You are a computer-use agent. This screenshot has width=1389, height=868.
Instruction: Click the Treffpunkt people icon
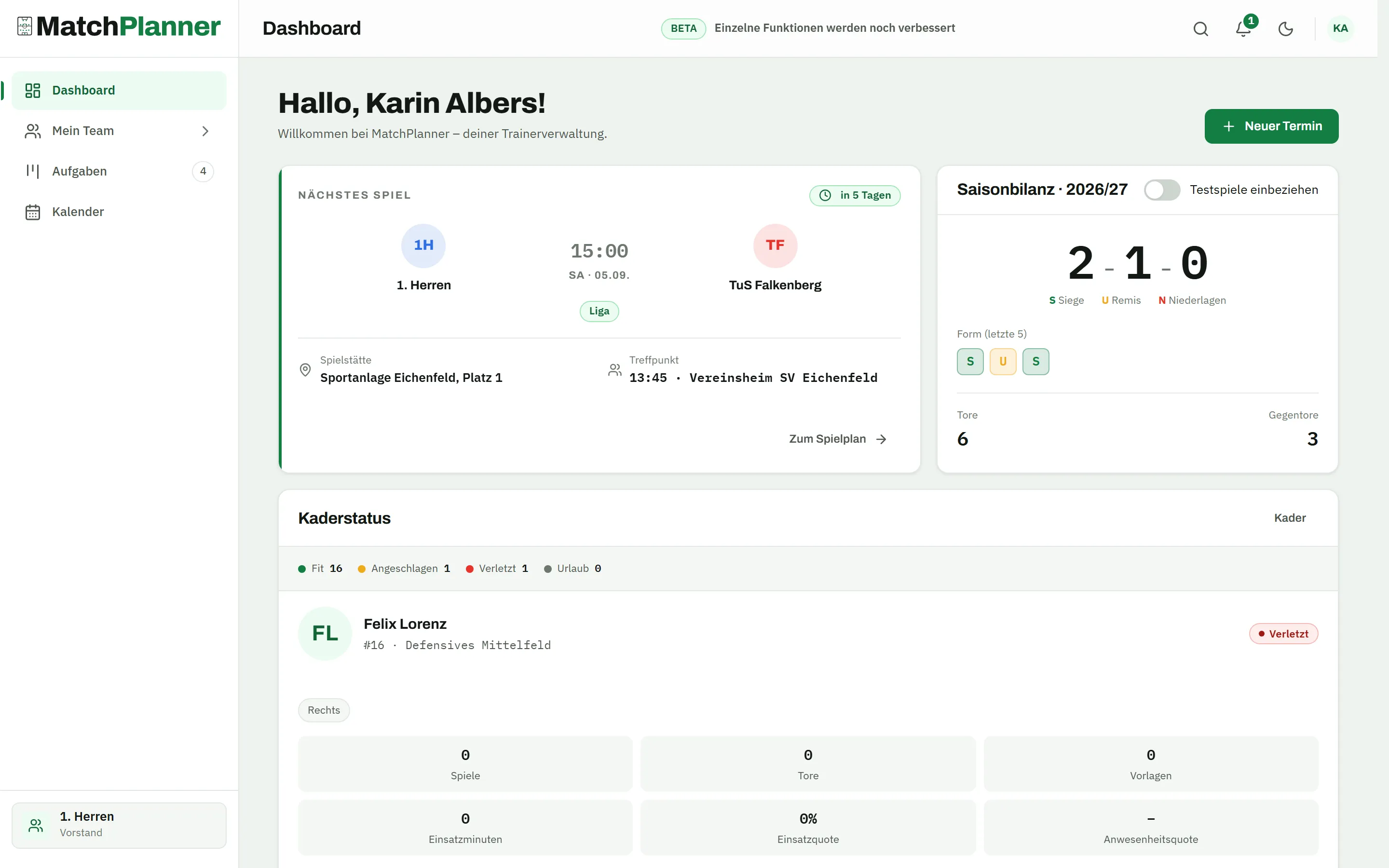615,370
